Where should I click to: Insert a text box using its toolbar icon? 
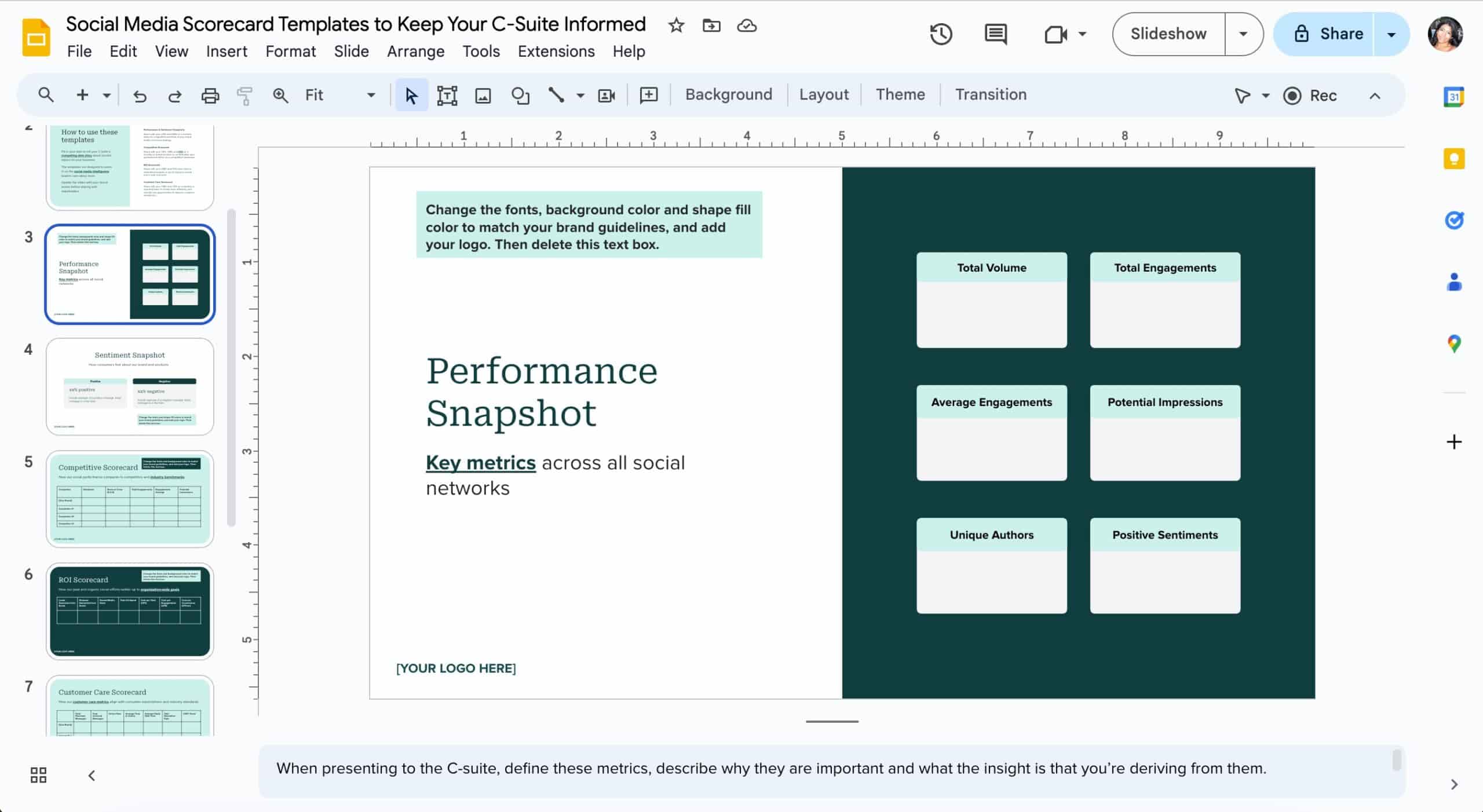[x=447, y=95]
